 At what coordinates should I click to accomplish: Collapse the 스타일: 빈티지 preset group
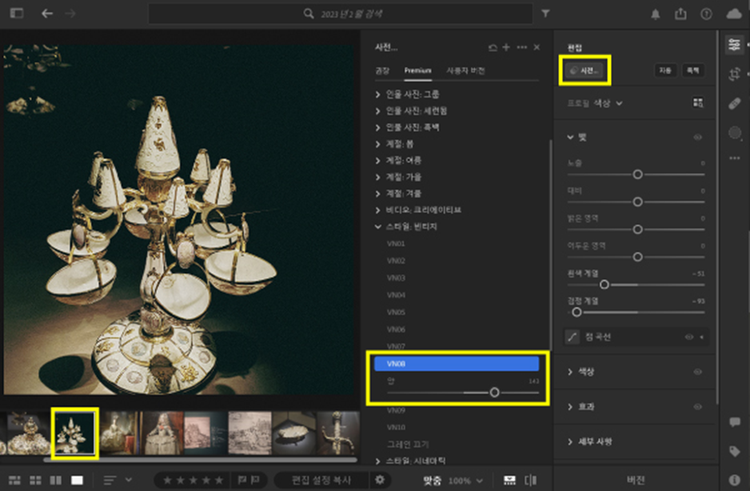407,227
